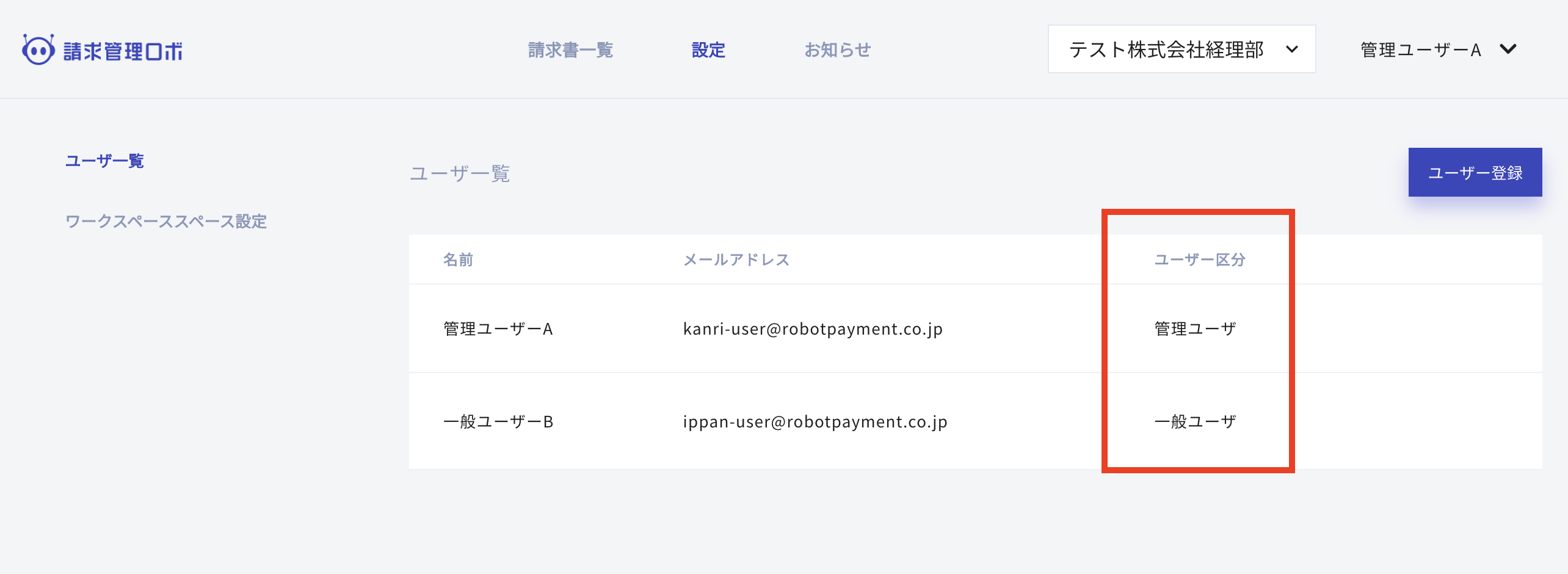1568x574 pixels.
Task: Open the 管理ユーザーA account menu
Action: click(1420, 50)
